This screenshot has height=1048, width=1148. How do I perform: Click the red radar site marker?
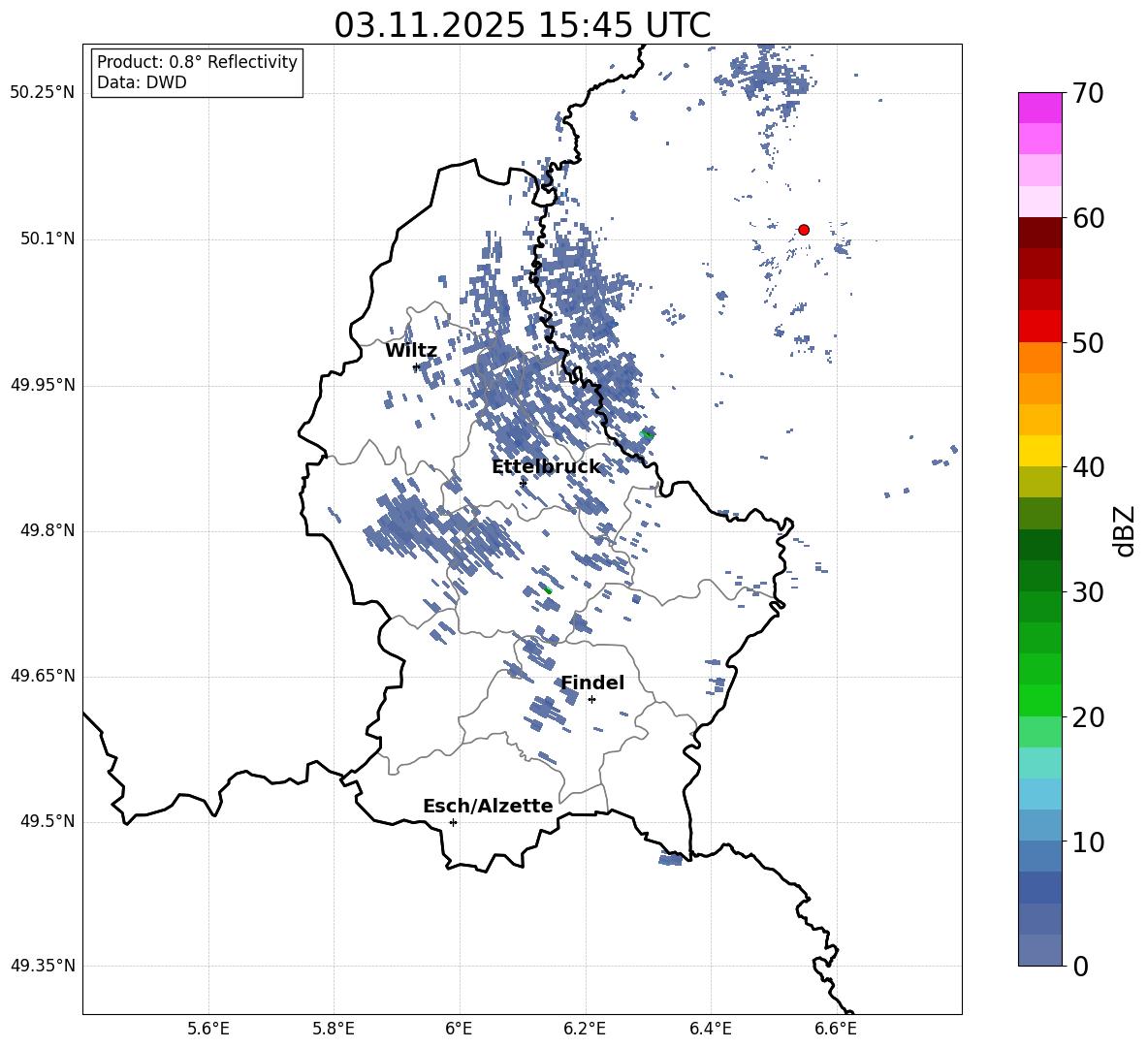click(803, 229)
